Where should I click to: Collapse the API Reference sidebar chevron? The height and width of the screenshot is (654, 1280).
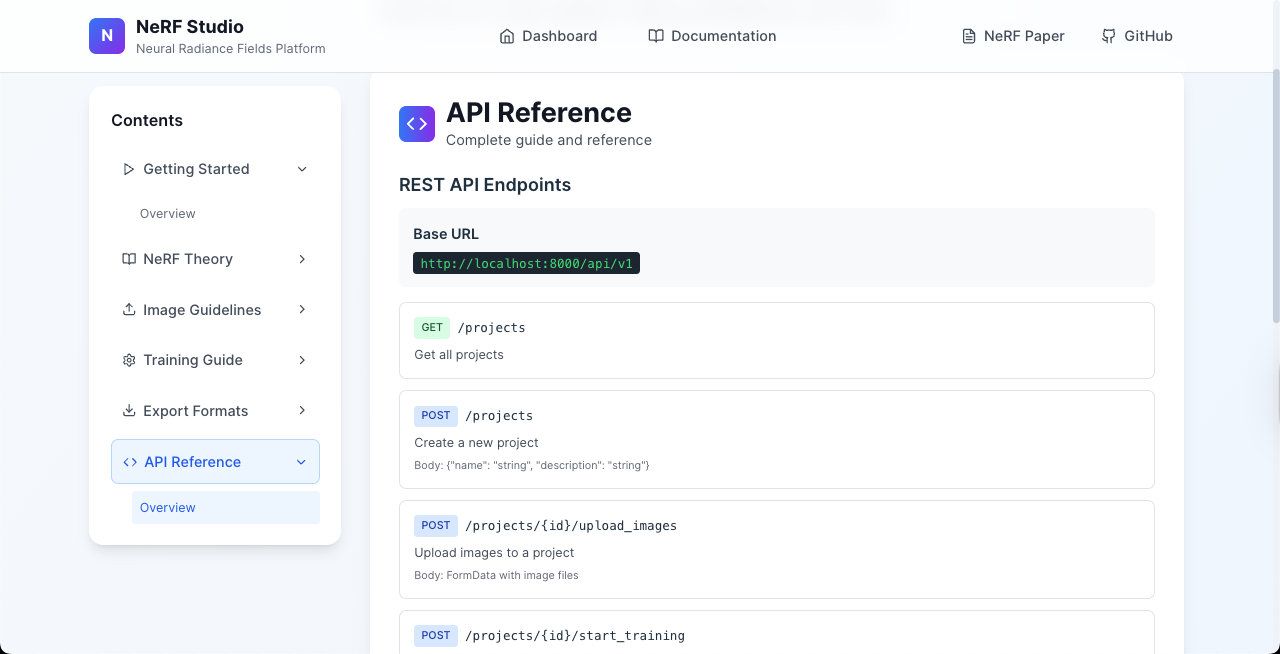(302, 462)
